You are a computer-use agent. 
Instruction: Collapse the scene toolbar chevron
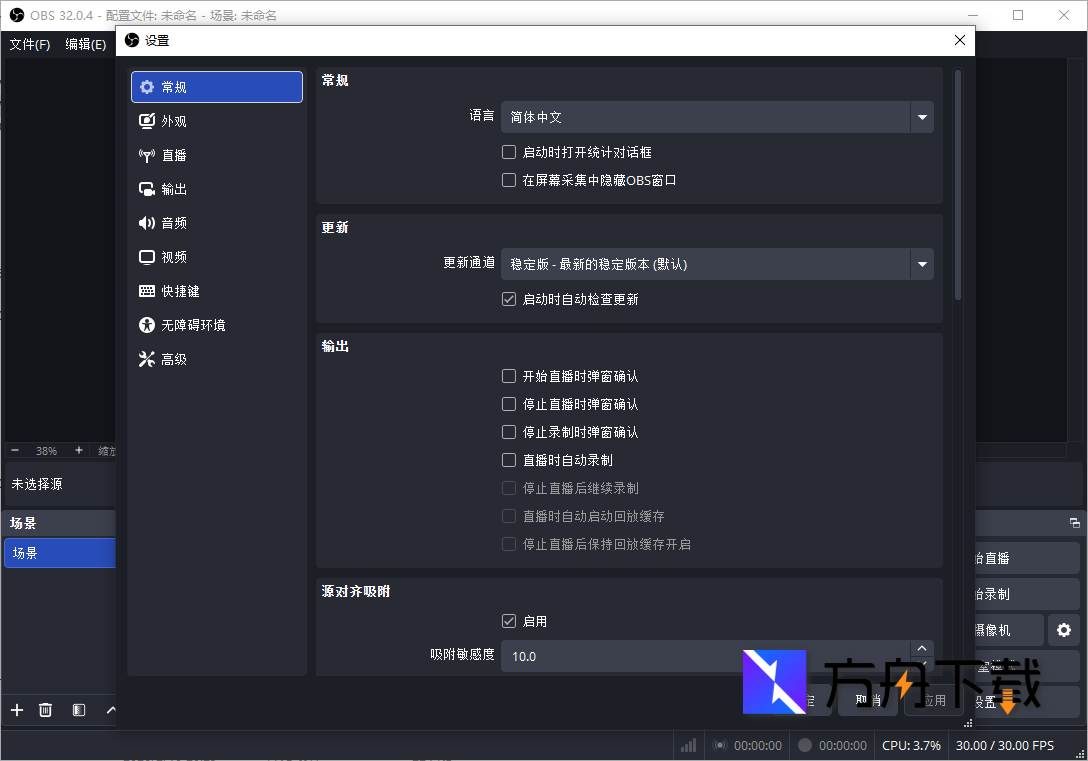coord(111,710)
